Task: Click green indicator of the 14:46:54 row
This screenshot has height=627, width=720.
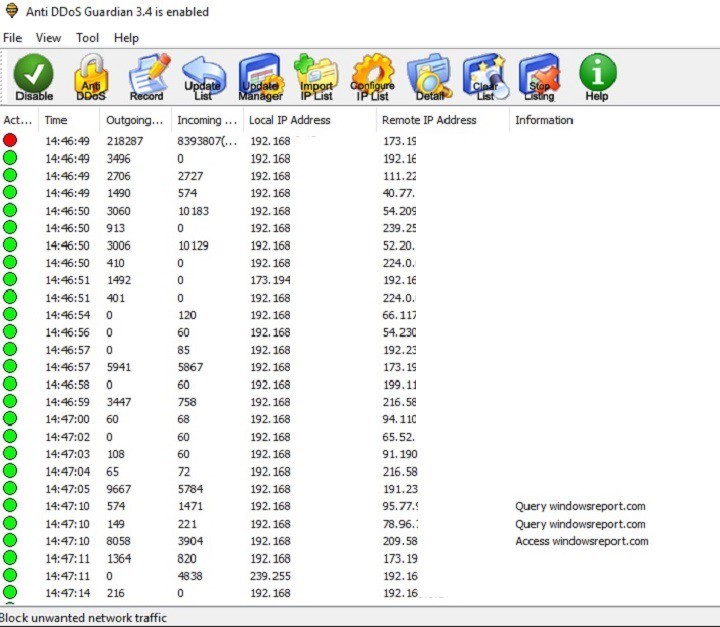Action: [10, 314]
